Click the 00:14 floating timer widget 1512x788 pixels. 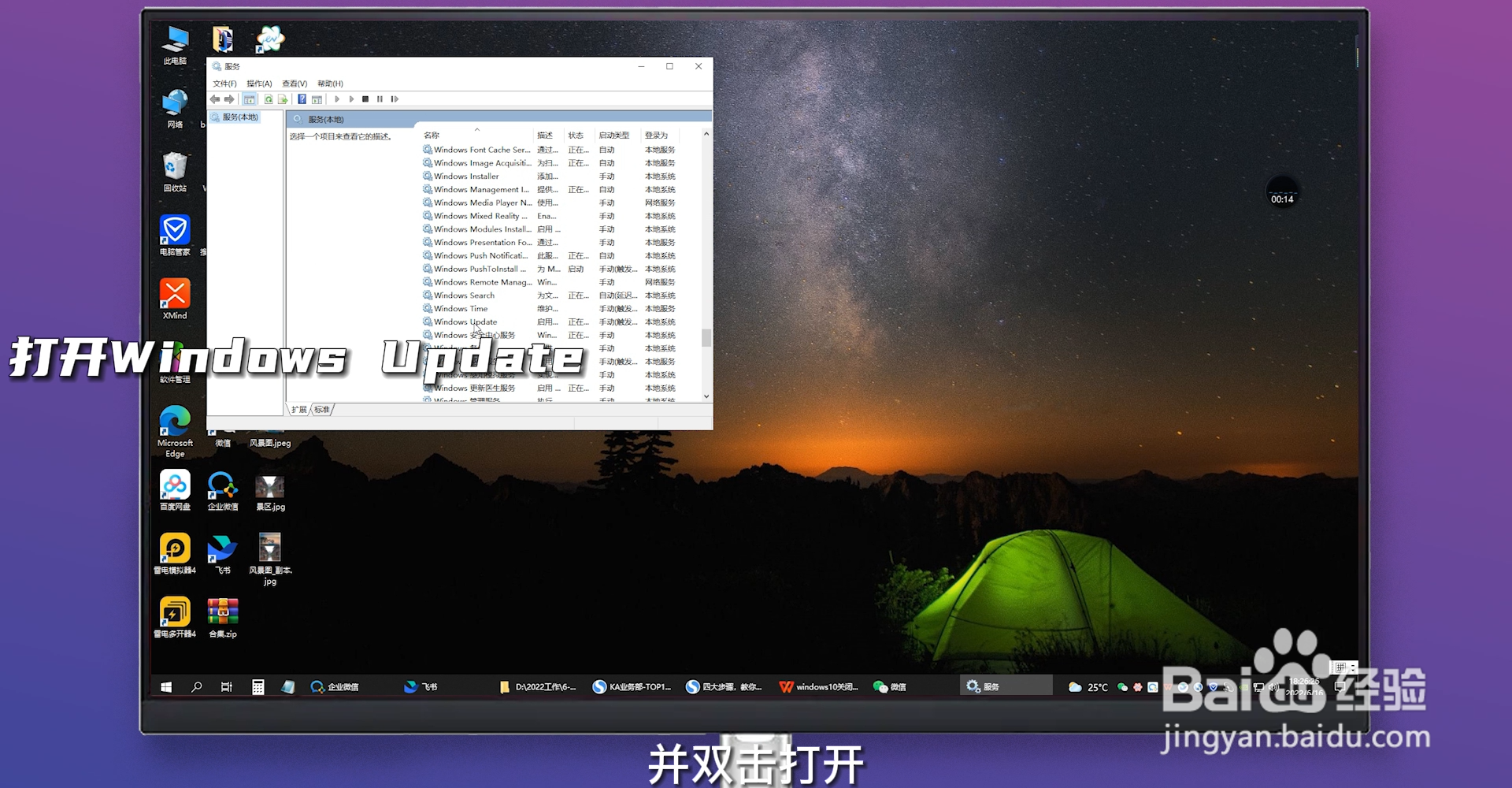pos(1282,193)
